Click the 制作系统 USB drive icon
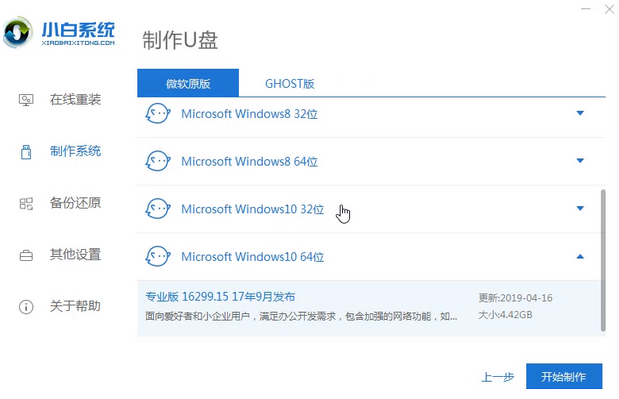Viewport: 619px width, 399px height. [x=26, y=152]
